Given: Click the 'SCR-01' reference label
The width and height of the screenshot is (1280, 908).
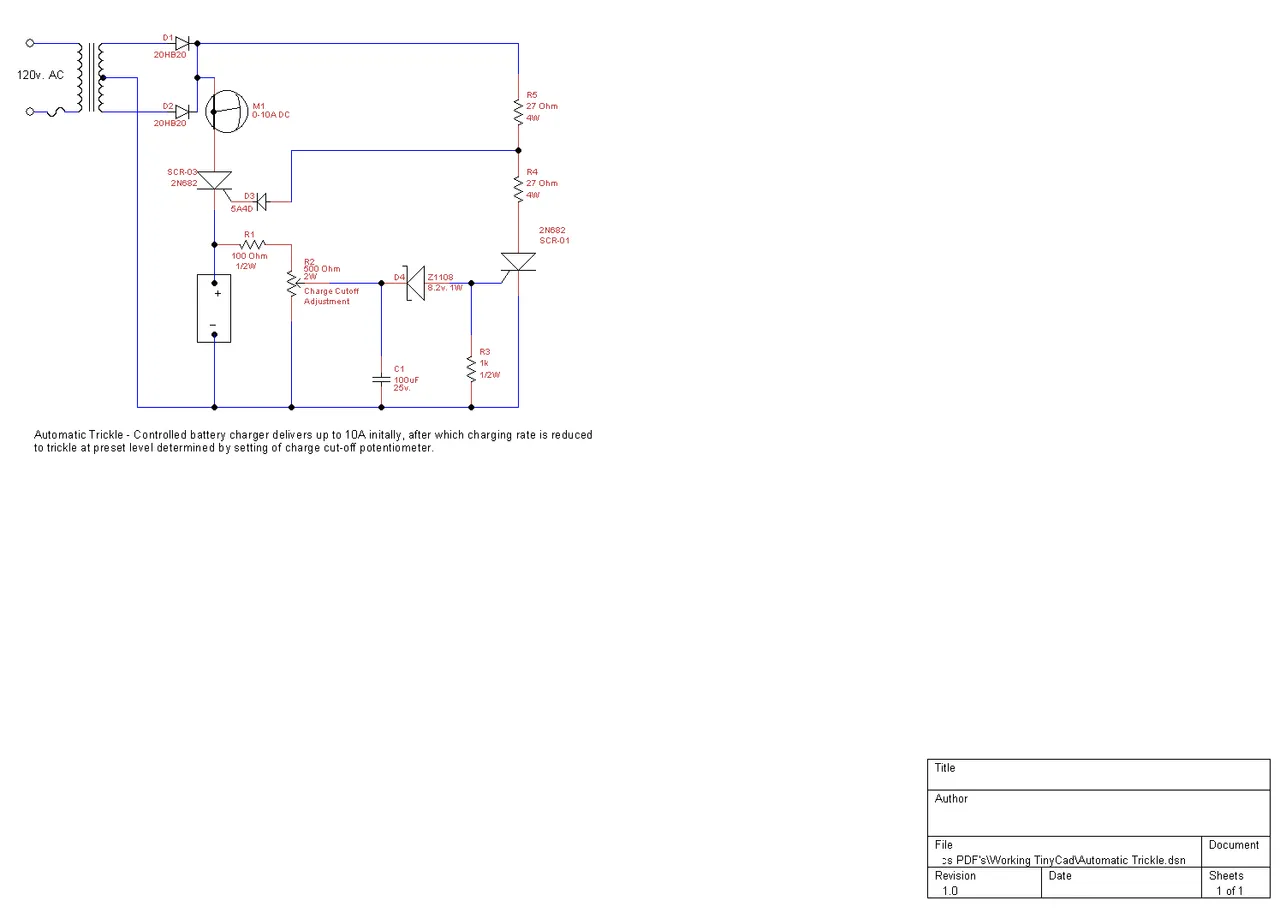Looking at the screenshot, I should [555, 241].
